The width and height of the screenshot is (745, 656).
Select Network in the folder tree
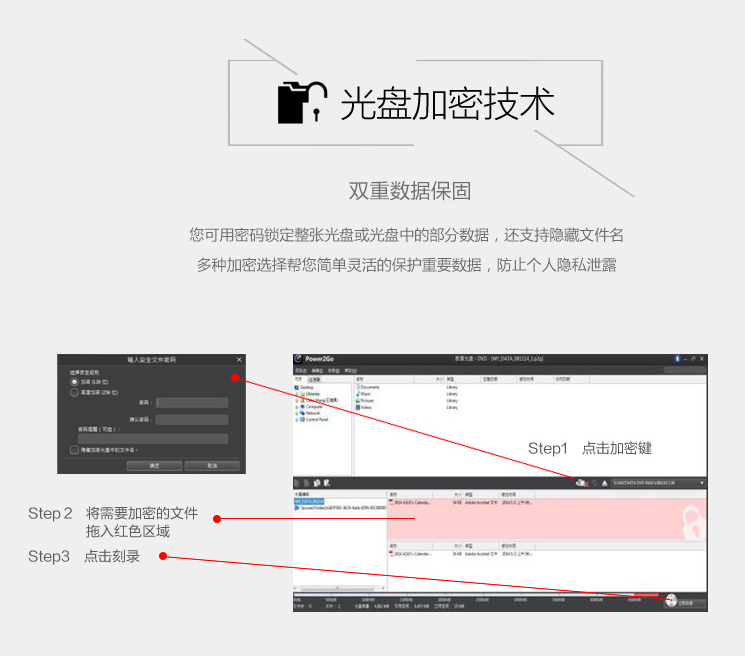point(313,413)
